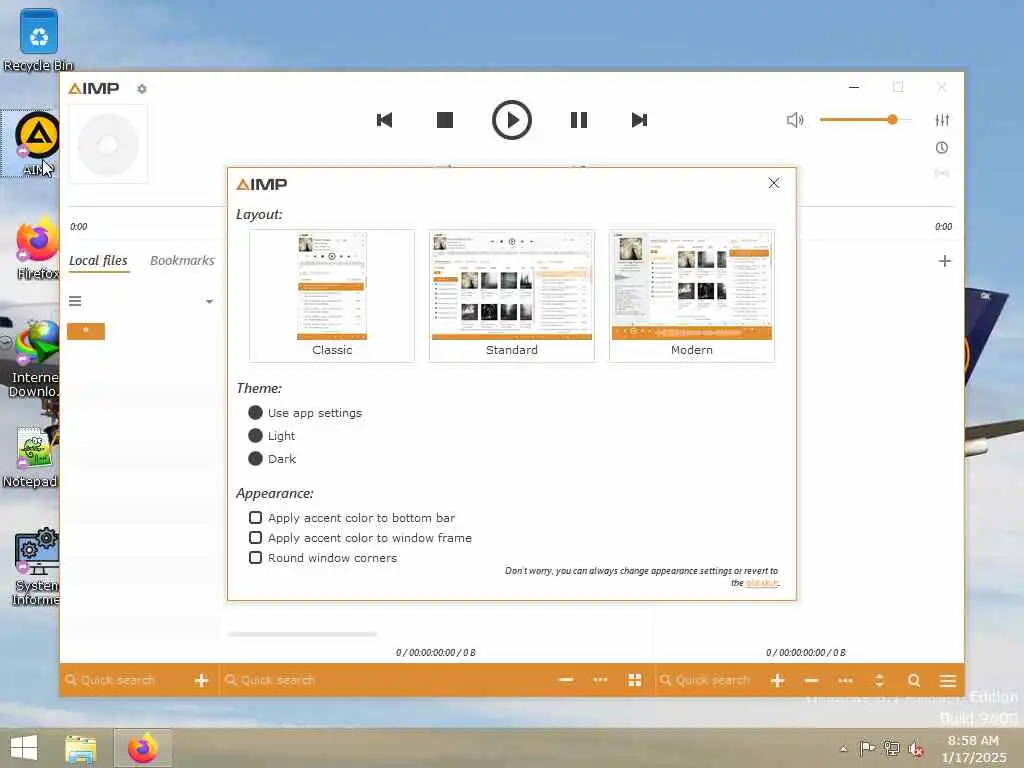Click the plus icon beside left Quick search
Viewport: 1024px width, 768px height.
point(201,680)
